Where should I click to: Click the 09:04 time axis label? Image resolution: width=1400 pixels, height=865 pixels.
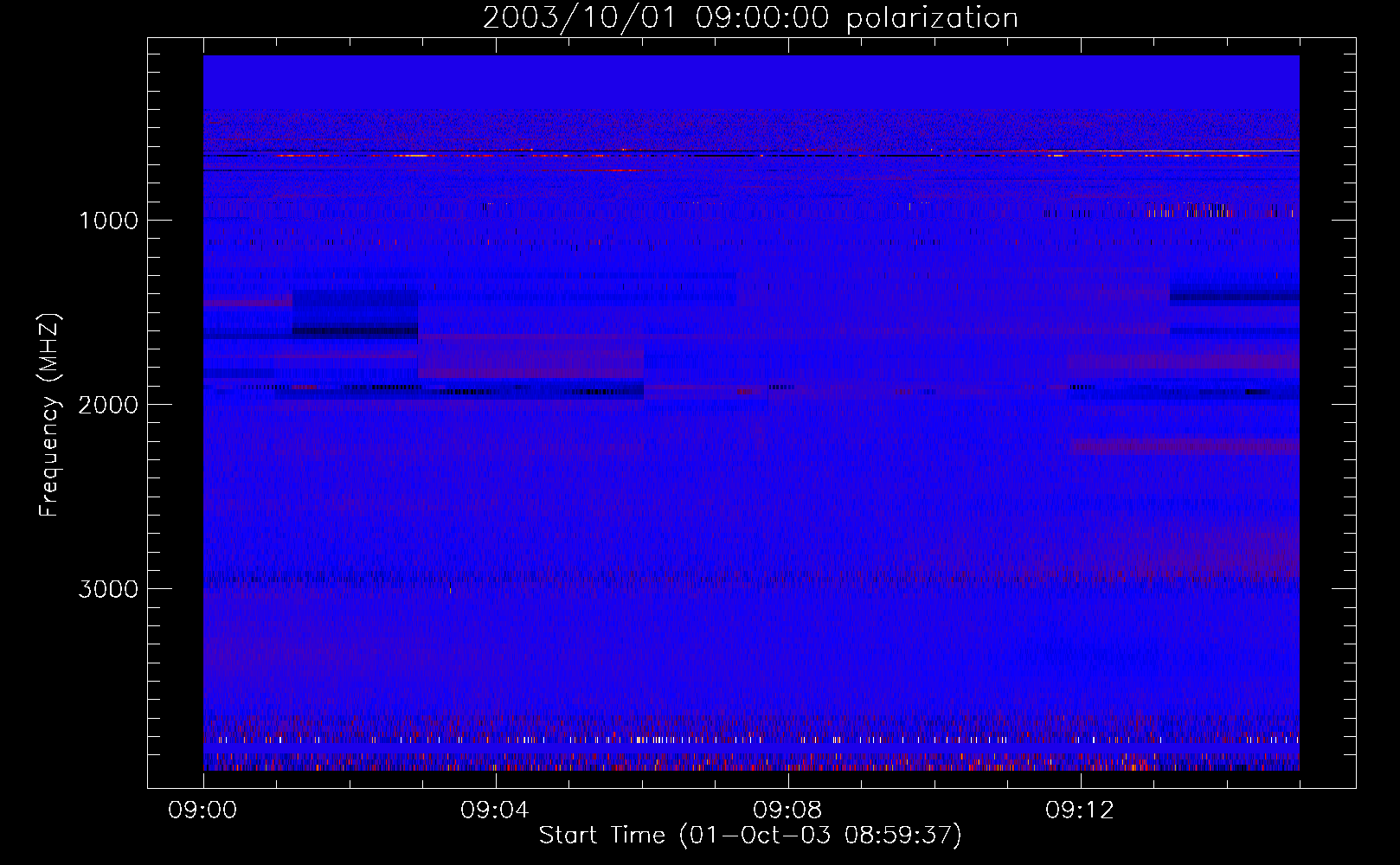tap(495, 811)
